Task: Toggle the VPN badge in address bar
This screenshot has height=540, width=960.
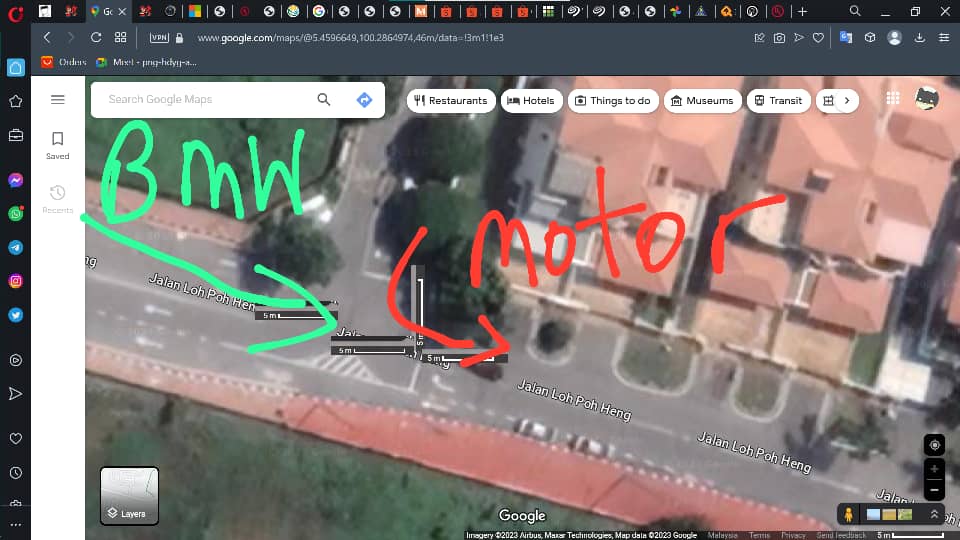Action: [159, 37]
